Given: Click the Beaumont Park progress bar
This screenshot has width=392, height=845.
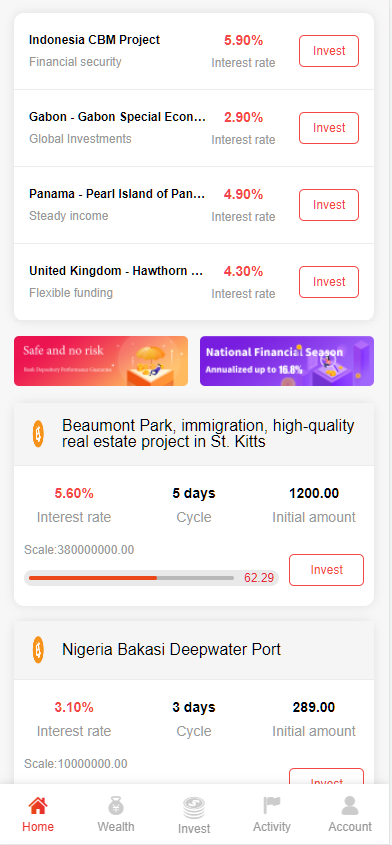Looking at the screenshot, I should [x=152, y=578].
